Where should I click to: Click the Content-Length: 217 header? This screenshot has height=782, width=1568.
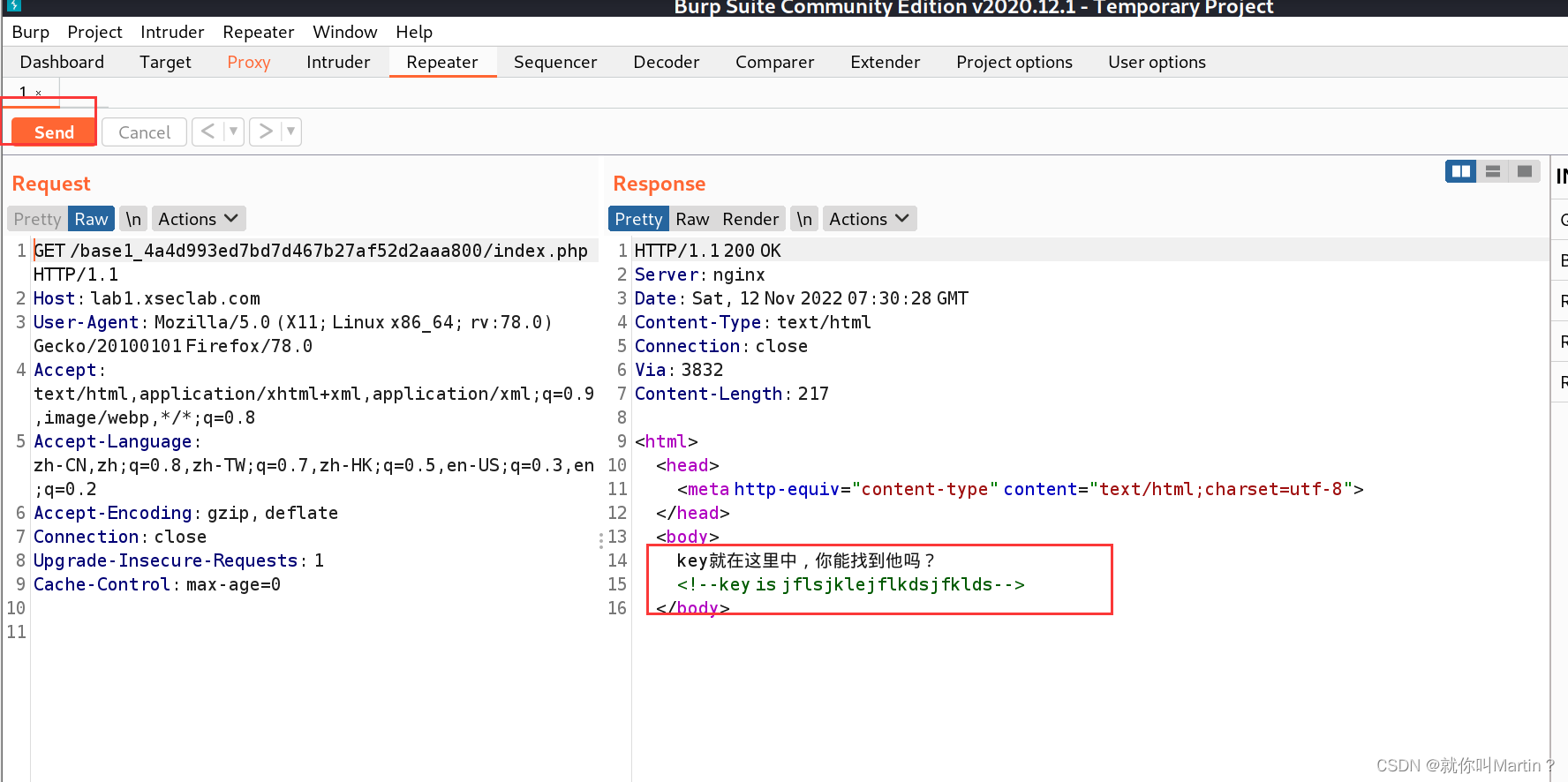732,394
